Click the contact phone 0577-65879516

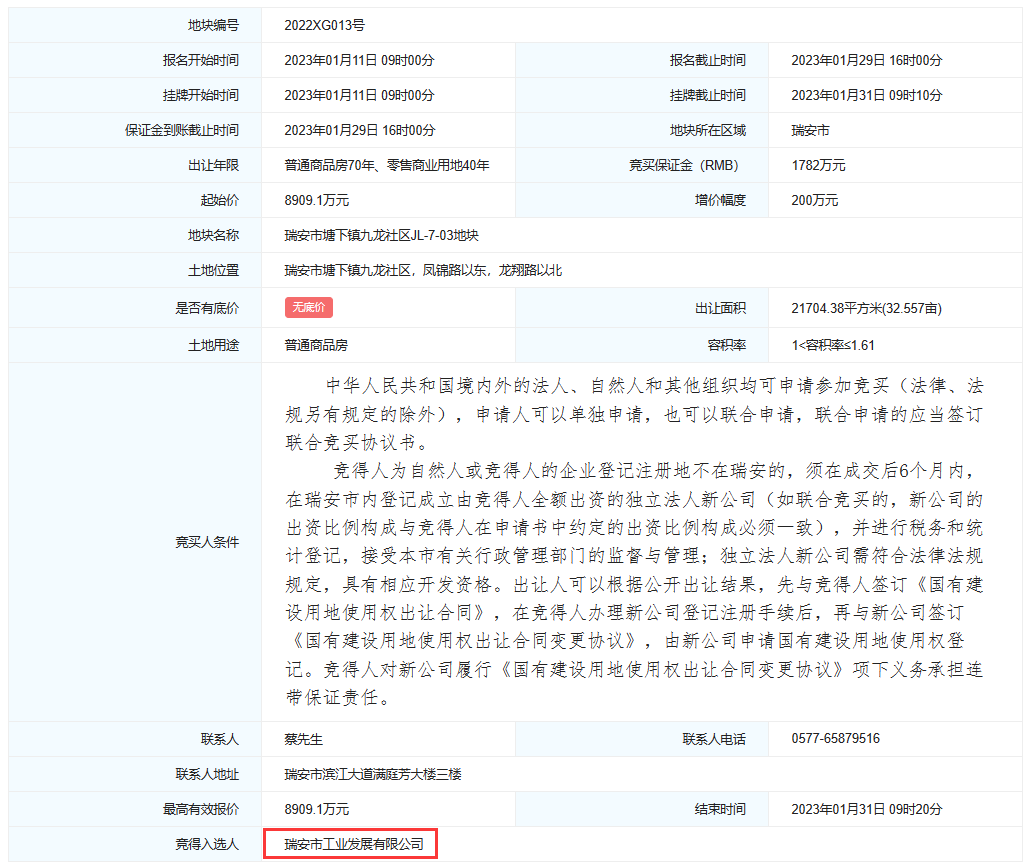click(x=835, y=739)
